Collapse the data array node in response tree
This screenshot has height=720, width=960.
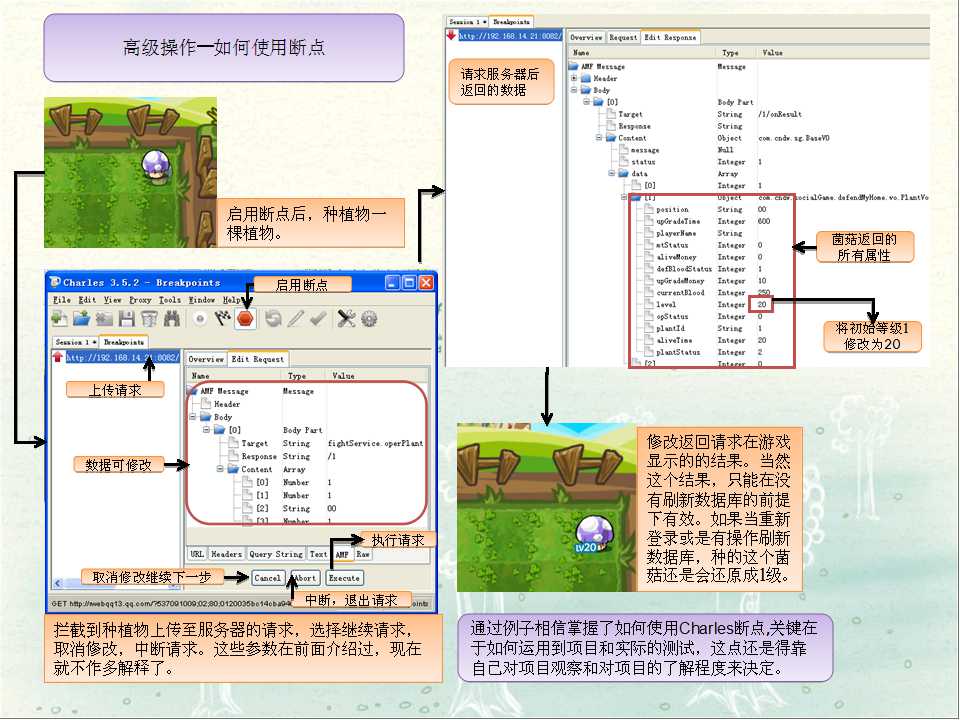click(611, 173)
